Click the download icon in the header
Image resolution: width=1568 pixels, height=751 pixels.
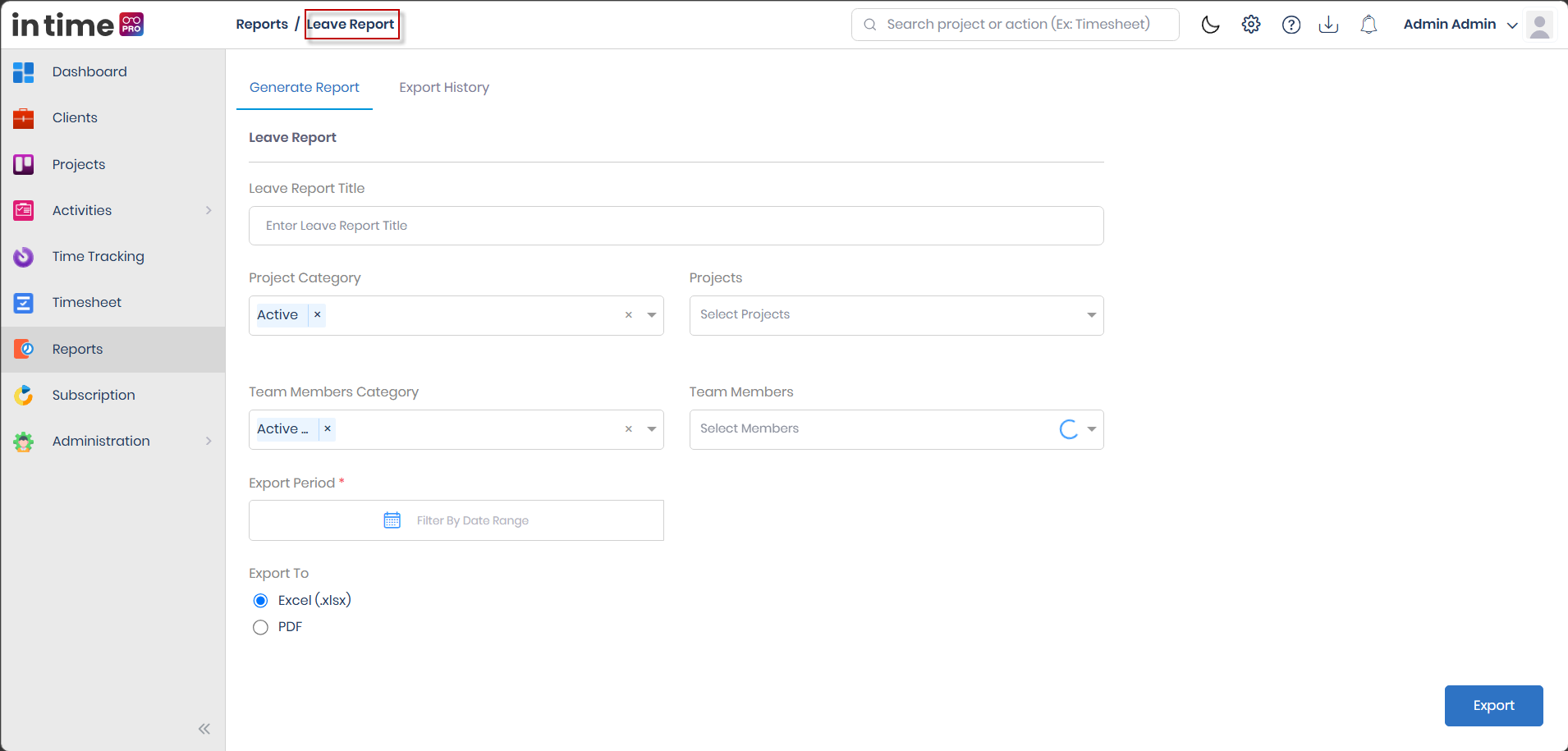coord(1328,25)
